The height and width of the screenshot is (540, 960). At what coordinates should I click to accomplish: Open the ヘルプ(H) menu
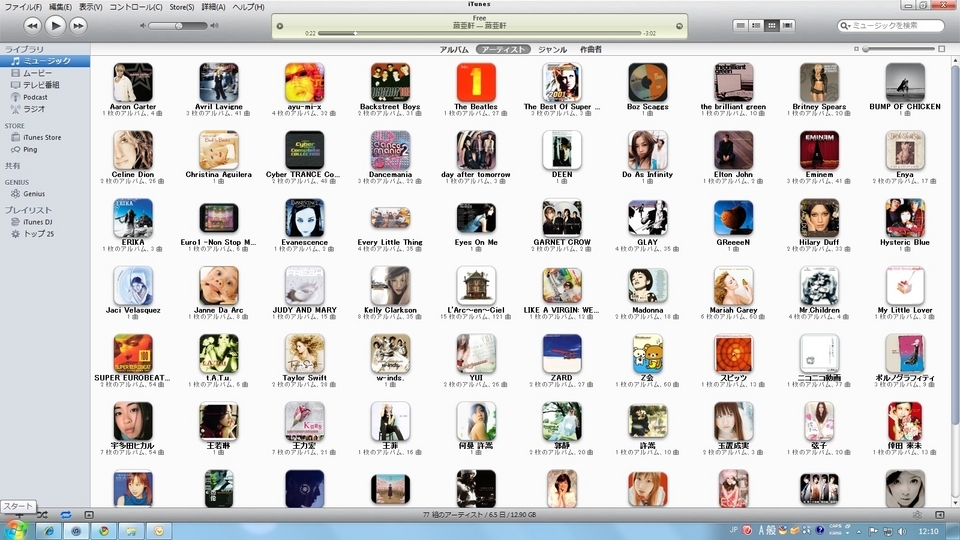248,7
